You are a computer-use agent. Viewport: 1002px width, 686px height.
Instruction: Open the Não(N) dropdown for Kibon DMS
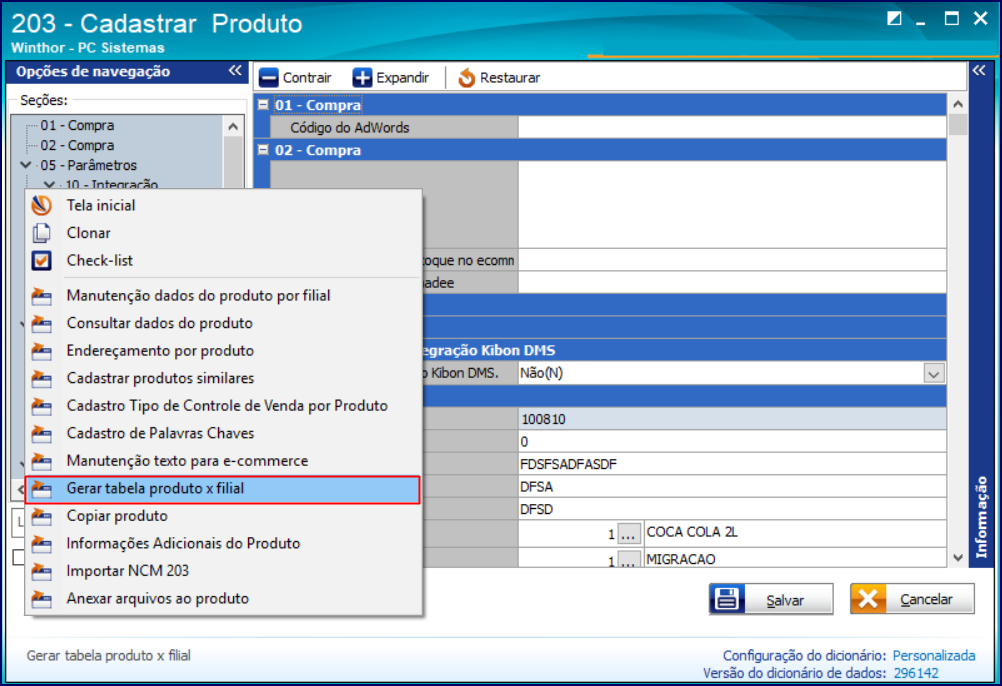[934, 374]
